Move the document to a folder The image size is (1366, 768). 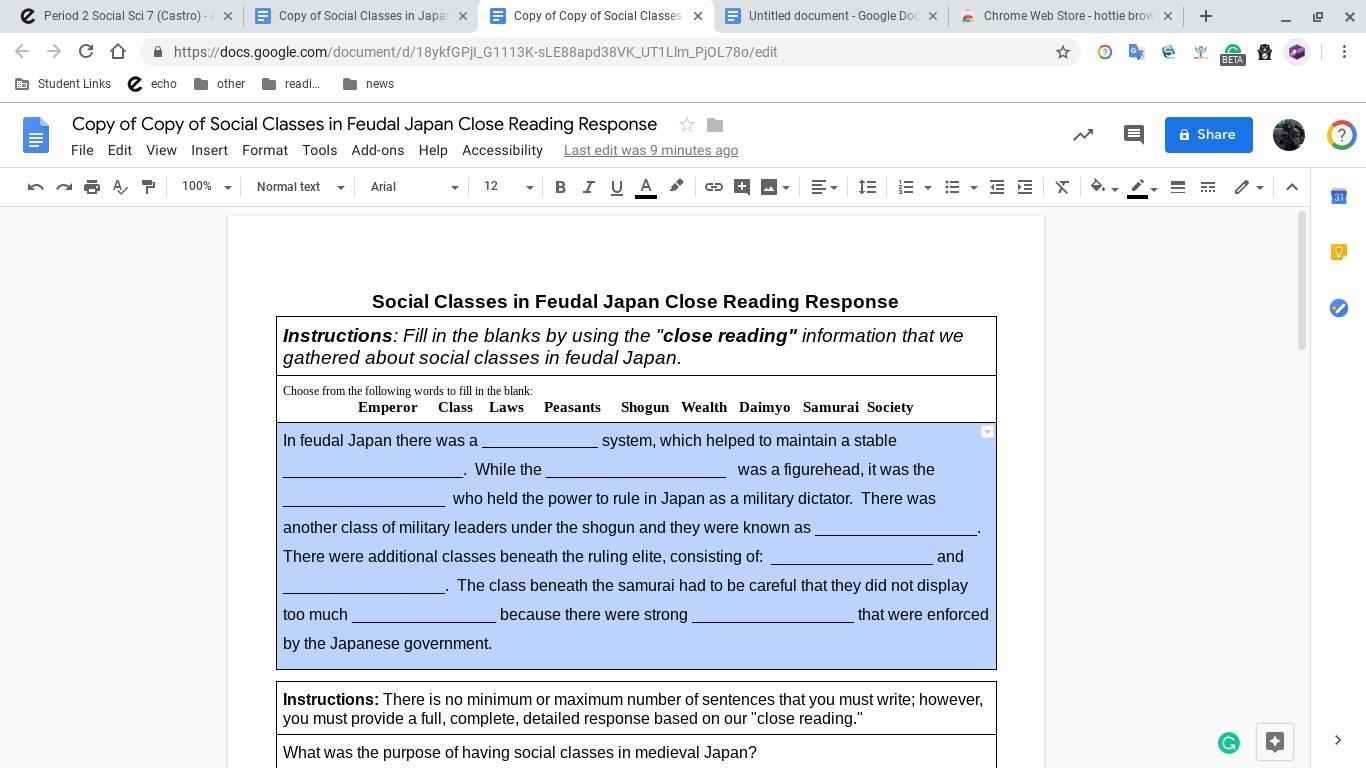[x=715, y=125]
